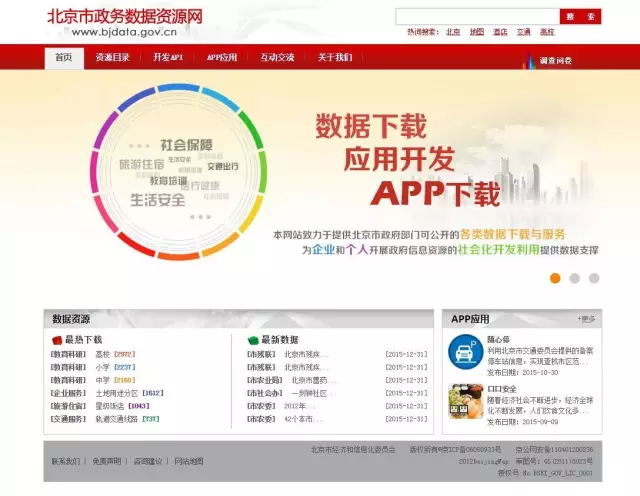Click the red 最热下载 section icon

point(57,340)
